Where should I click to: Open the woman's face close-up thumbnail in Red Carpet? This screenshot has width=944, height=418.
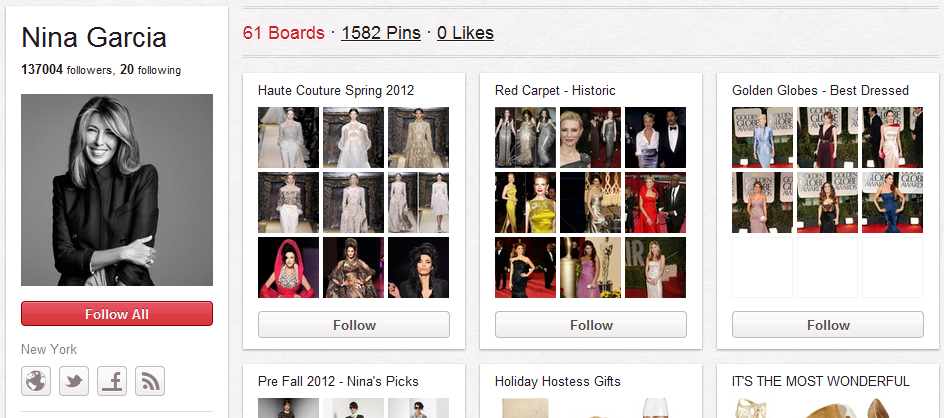coord(590,137)
